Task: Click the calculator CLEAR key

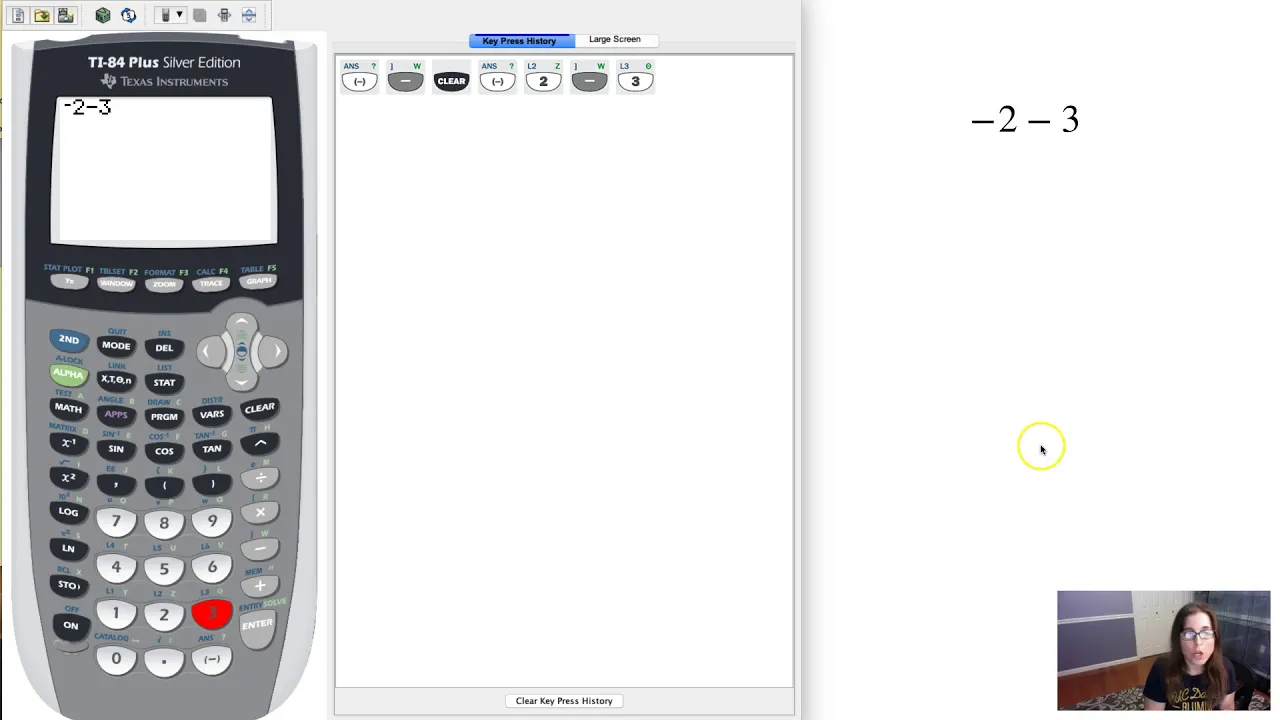Action: pyautogui.click(x=259, y=408)
